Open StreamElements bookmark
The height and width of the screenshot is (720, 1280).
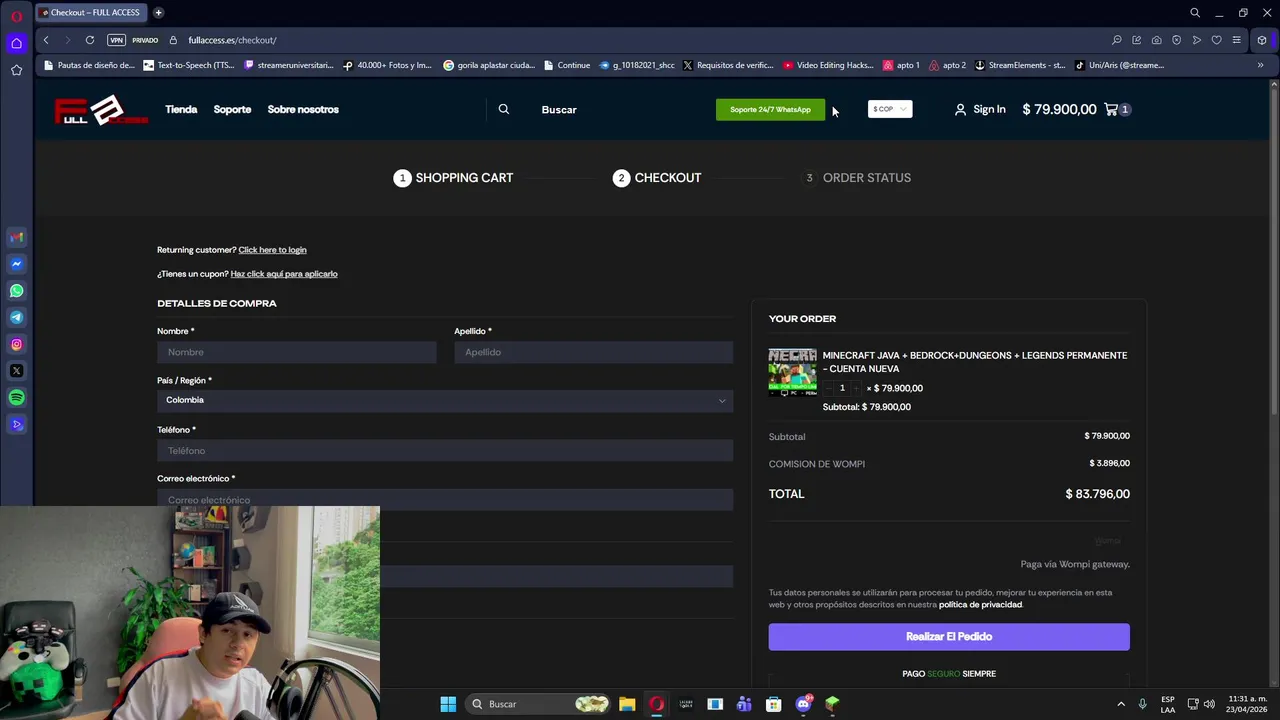(x=1020, y=65)
